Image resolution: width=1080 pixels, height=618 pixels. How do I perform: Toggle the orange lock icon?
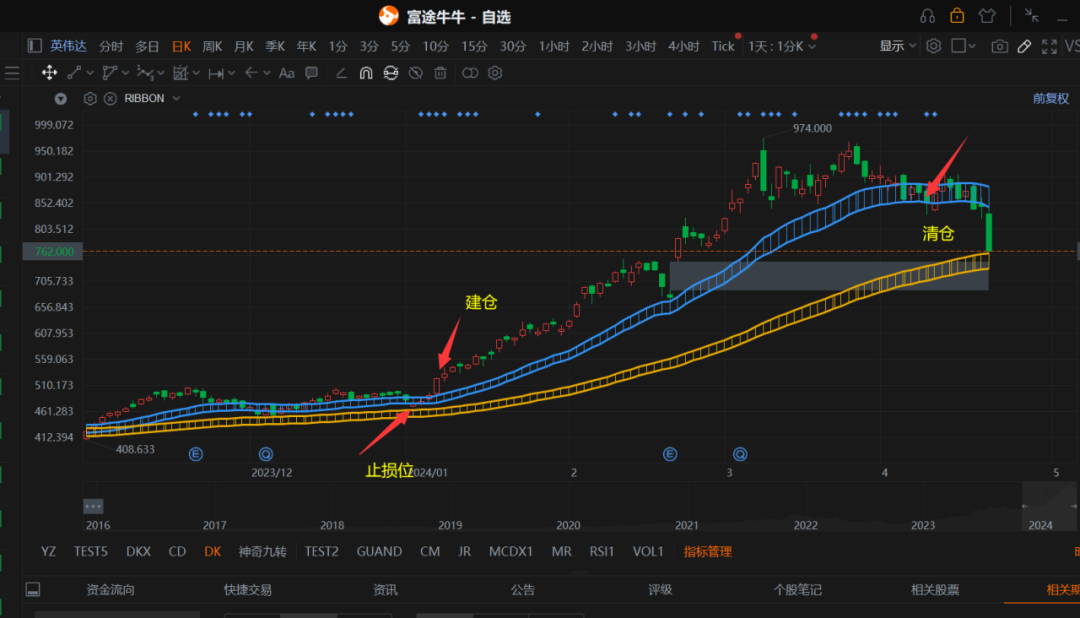pyautogui.click(x=957, y=16)
